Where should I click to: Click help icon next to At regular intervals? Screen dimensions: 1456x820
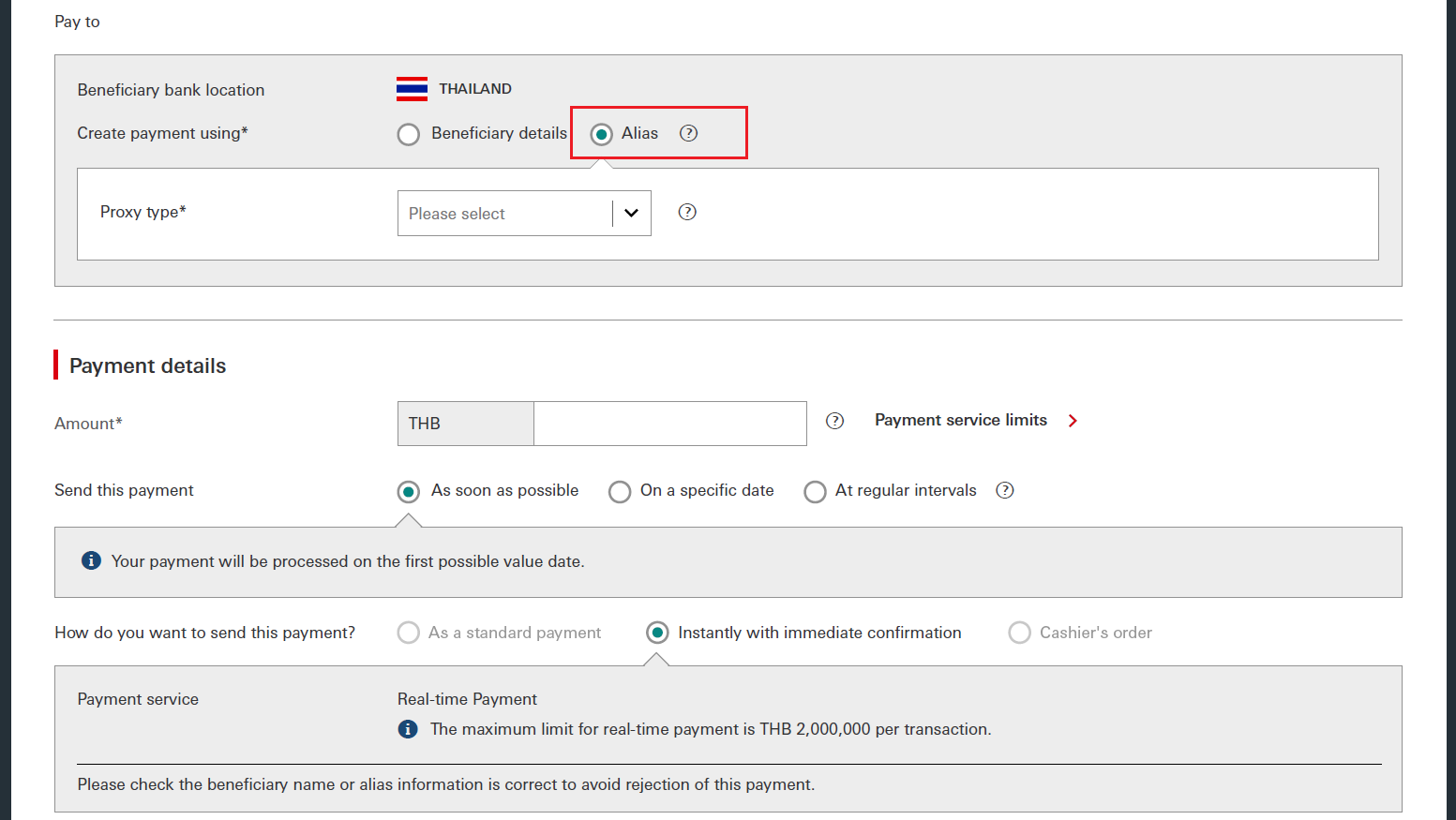(1004, 490)
